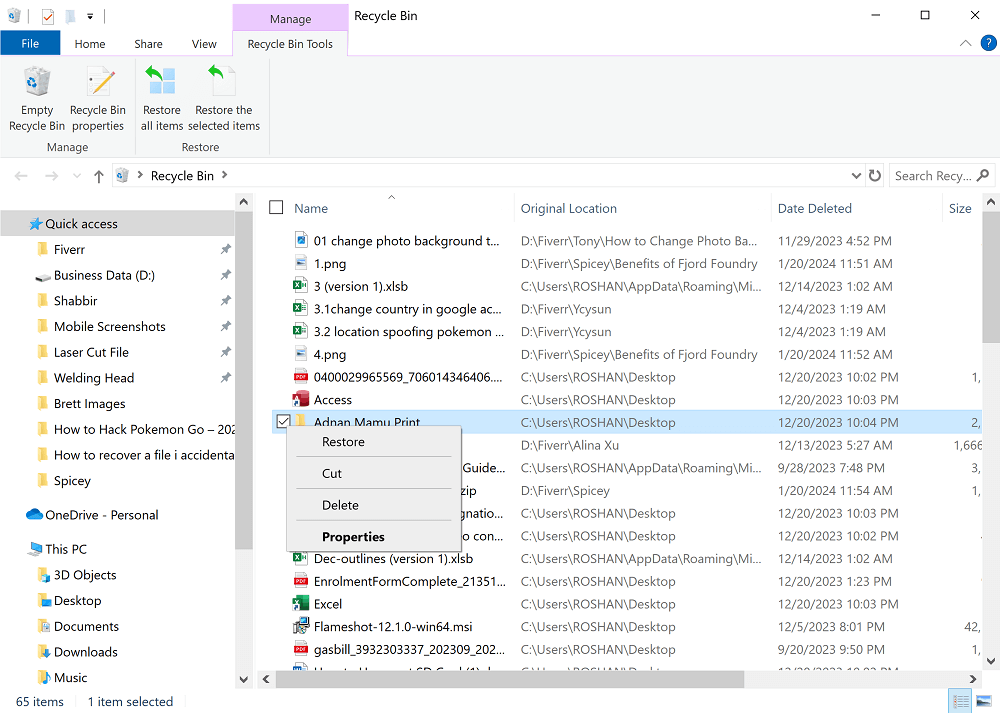Collapse the ribbon with the chevron
Image resolution: width=1000 pixels, height=713 pixels.
(x=964, y=43)
